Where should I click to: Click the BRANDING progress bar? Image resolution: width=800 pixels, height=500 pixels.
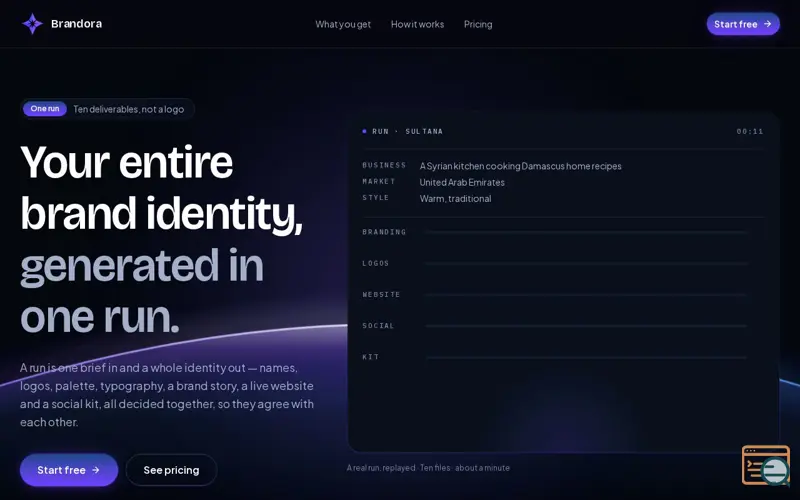click(587, 232)
